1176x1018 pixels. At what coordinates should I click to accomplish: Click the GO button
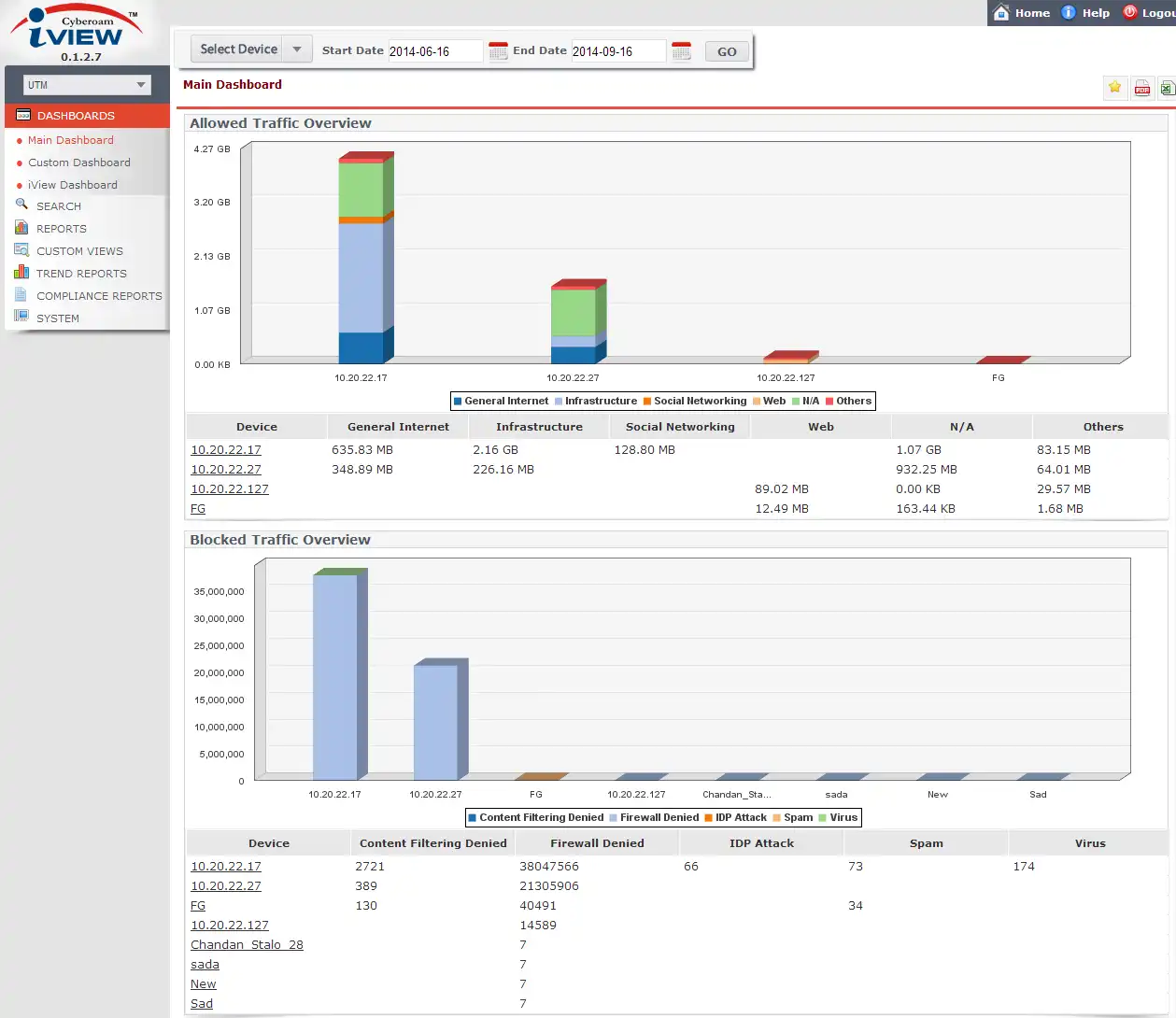[x=727, y=52]
